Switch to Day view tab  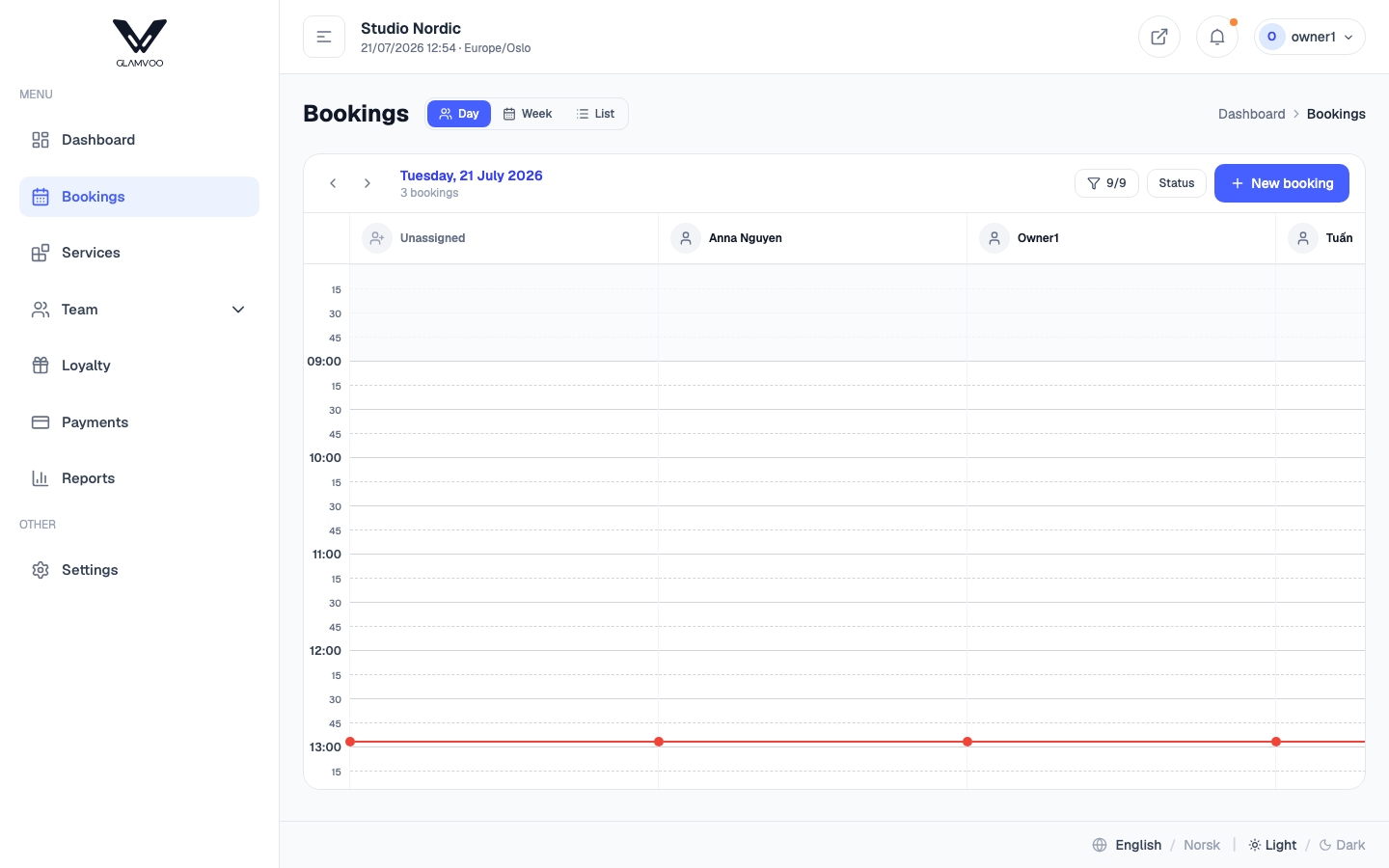(459, 114)
